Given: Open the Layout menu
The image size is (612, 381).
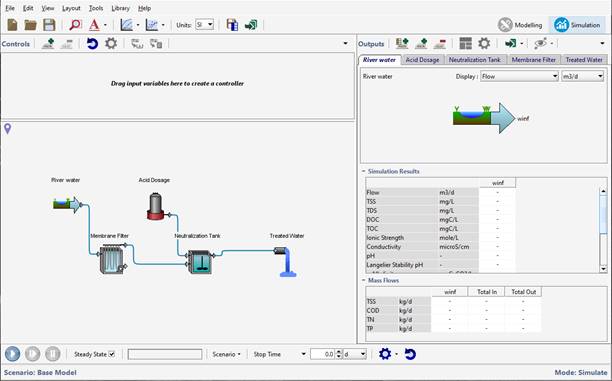Looking at the screenshot, I should (x=71, y=8).
